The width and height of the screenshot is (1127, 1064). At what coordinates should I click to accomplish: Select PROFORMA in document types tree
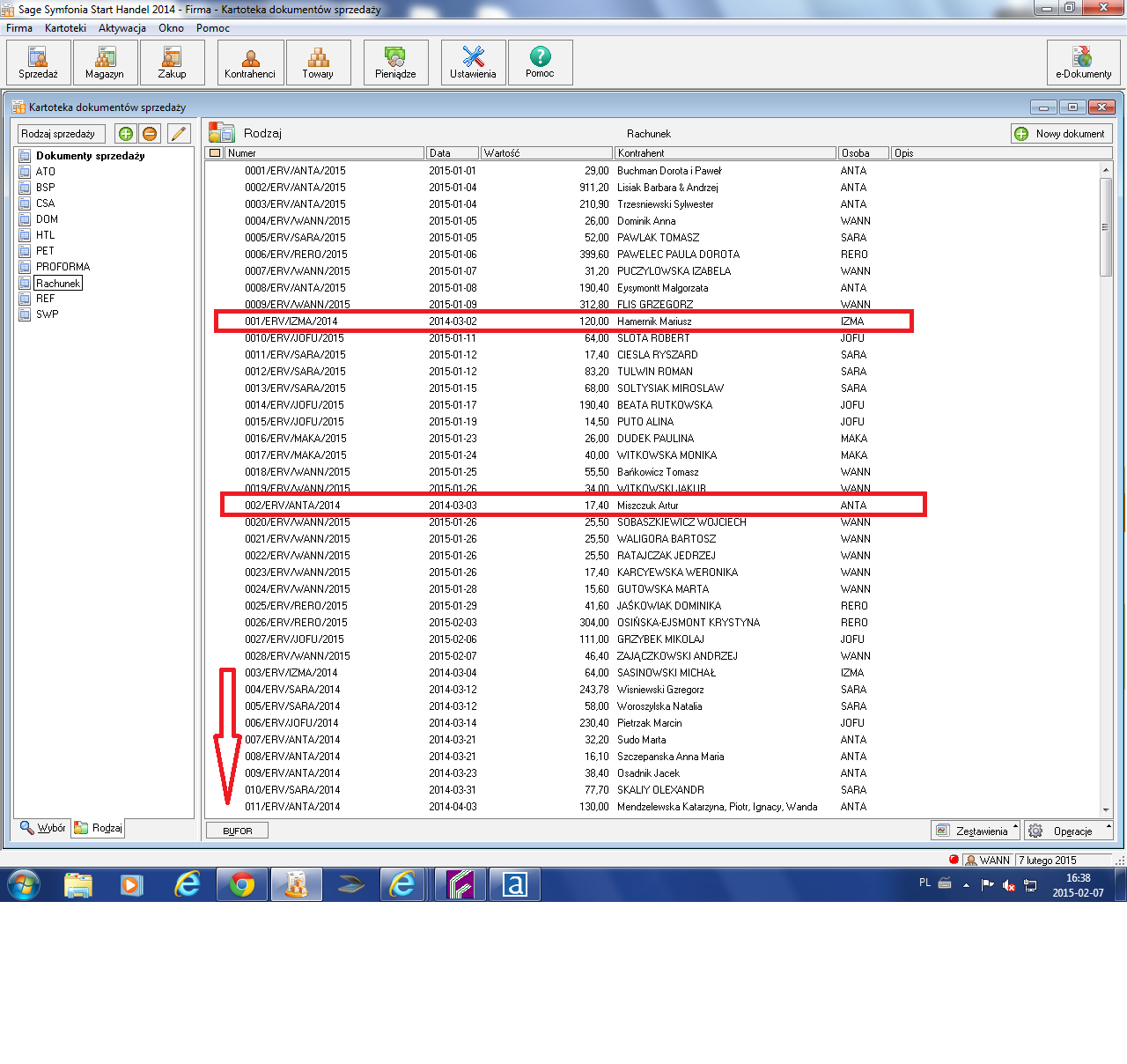coord(63,267)
